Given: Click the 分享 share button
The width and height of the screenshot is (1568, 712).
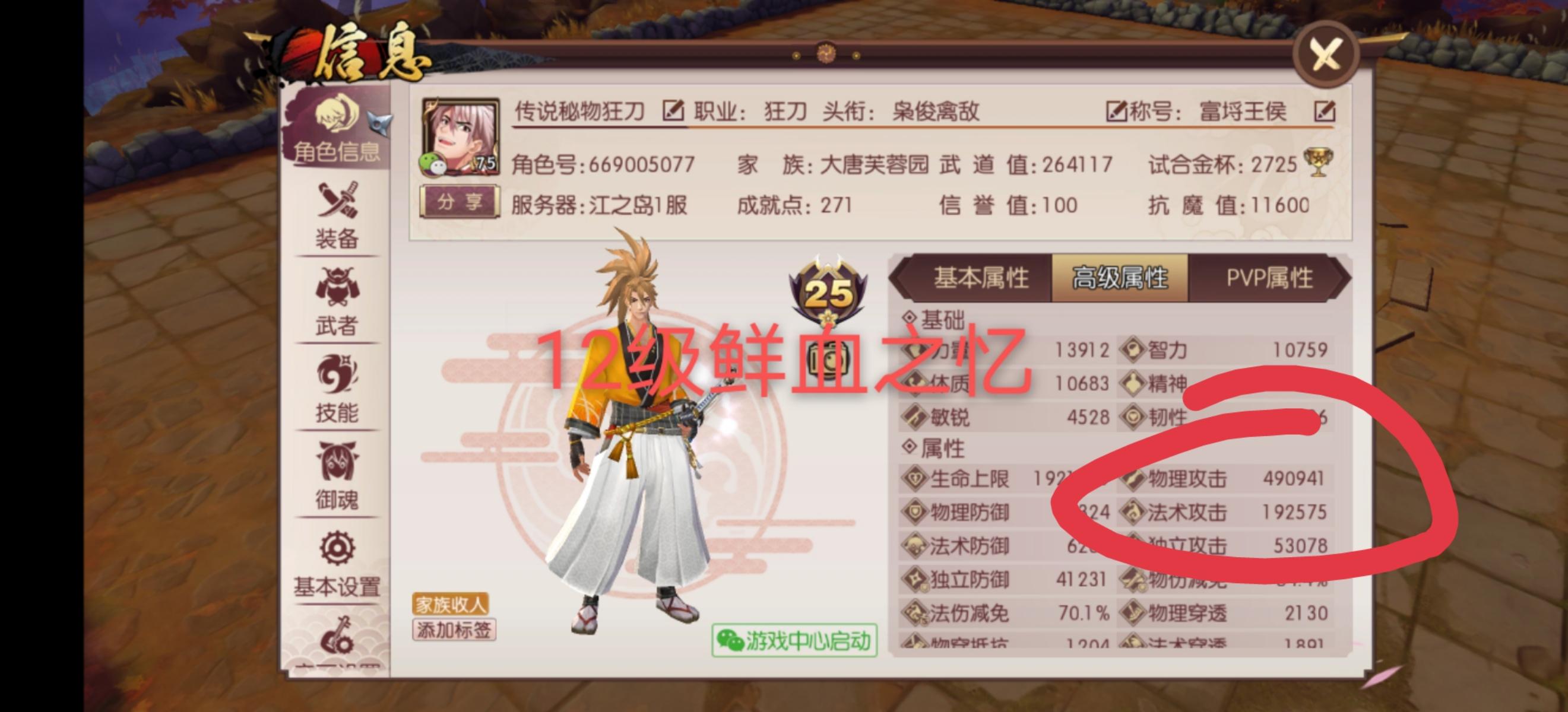Looking at the screenshot, I should (460, 202).
